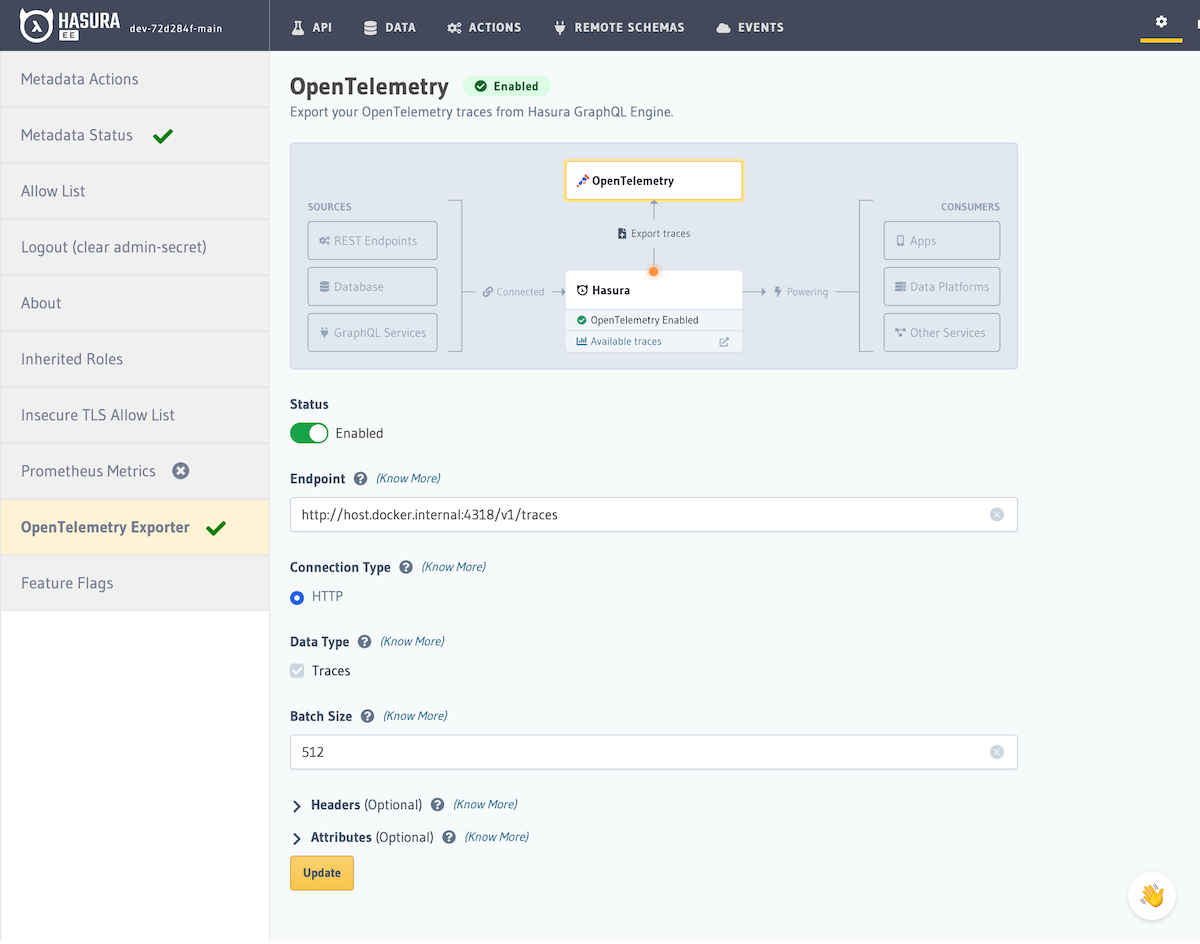The width and height of the screenshot is (1200, 944).
Task: Open the API tab
Action: tap(312, 28)
